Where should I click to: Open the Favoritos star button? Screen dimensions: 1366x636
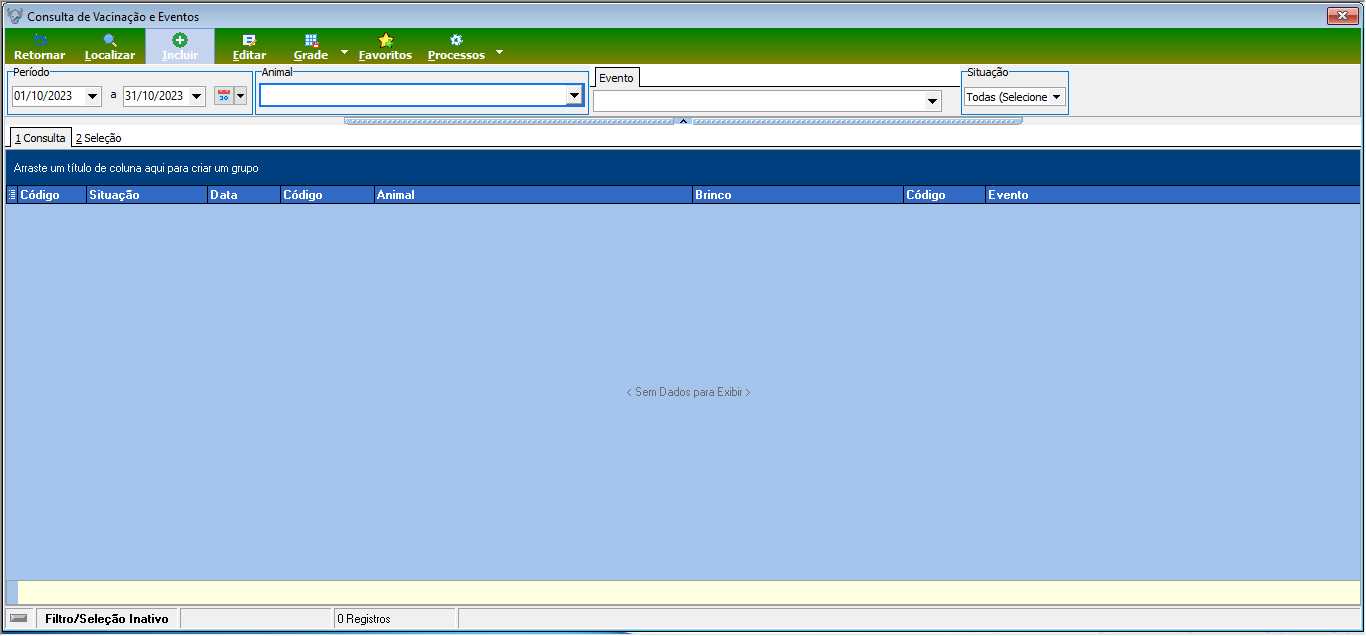tap(385, 47)
